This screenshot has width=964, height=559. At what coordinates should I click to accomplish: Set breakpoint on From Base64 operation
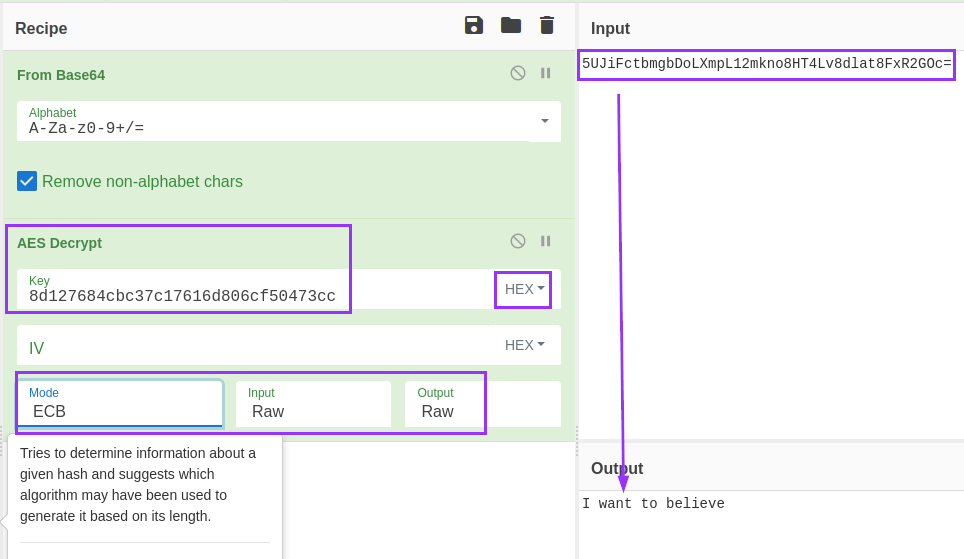click(545, 73)
